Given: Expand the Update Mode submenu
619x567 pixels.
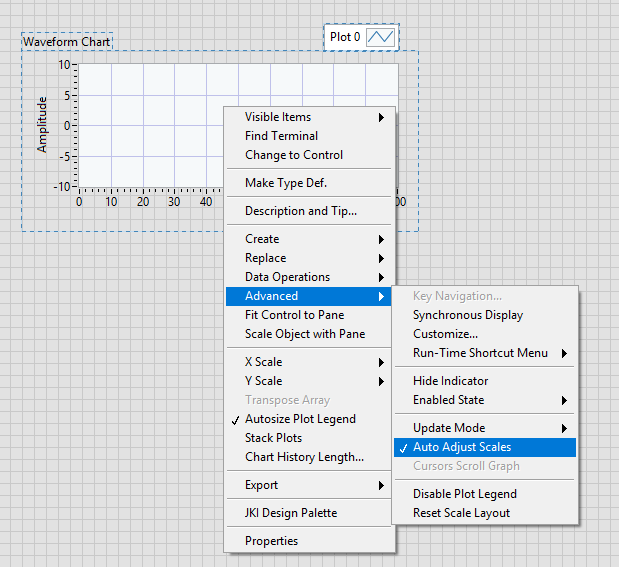Looking at the screenshot, I should coord(449,428).
